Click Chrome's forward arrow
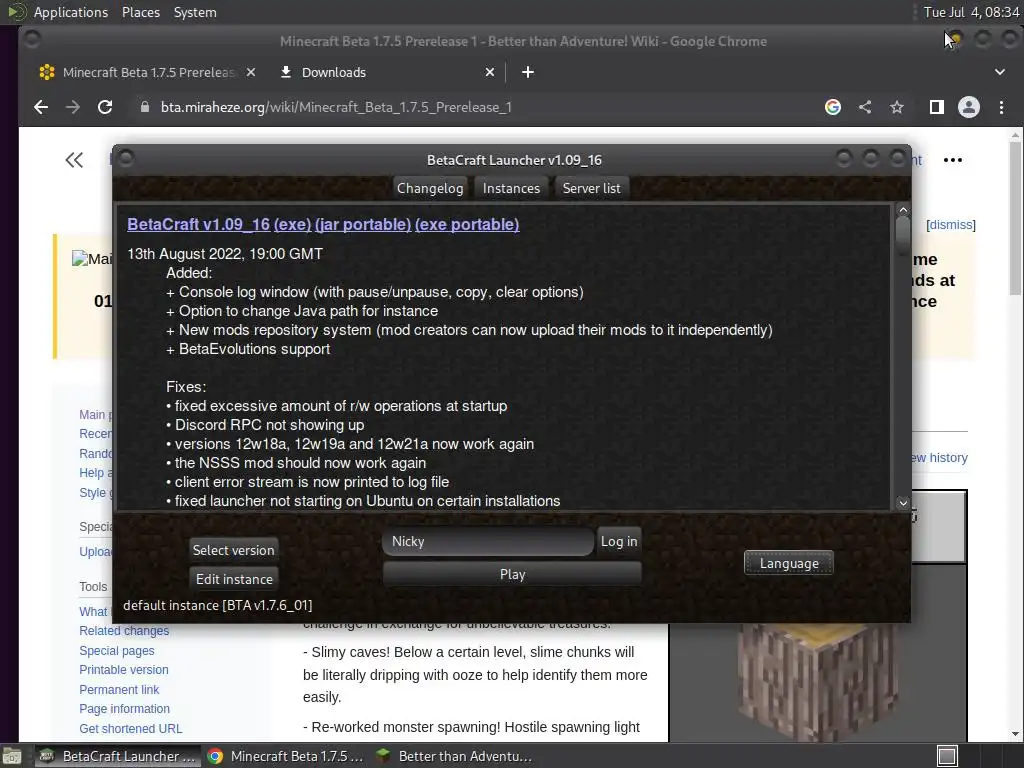This screenshot has height=768, width=1024. pyautogui.click(x=72, y=107)
